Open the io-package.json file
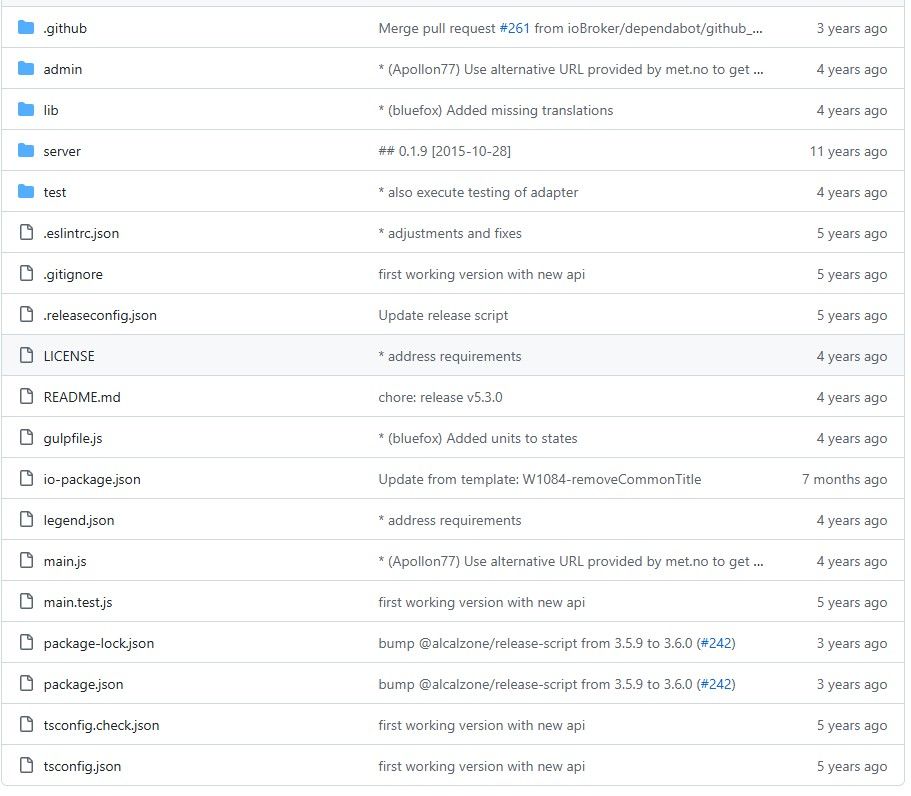Image resolution: width=911 pixels, height=796 pixels. [92, 480]
